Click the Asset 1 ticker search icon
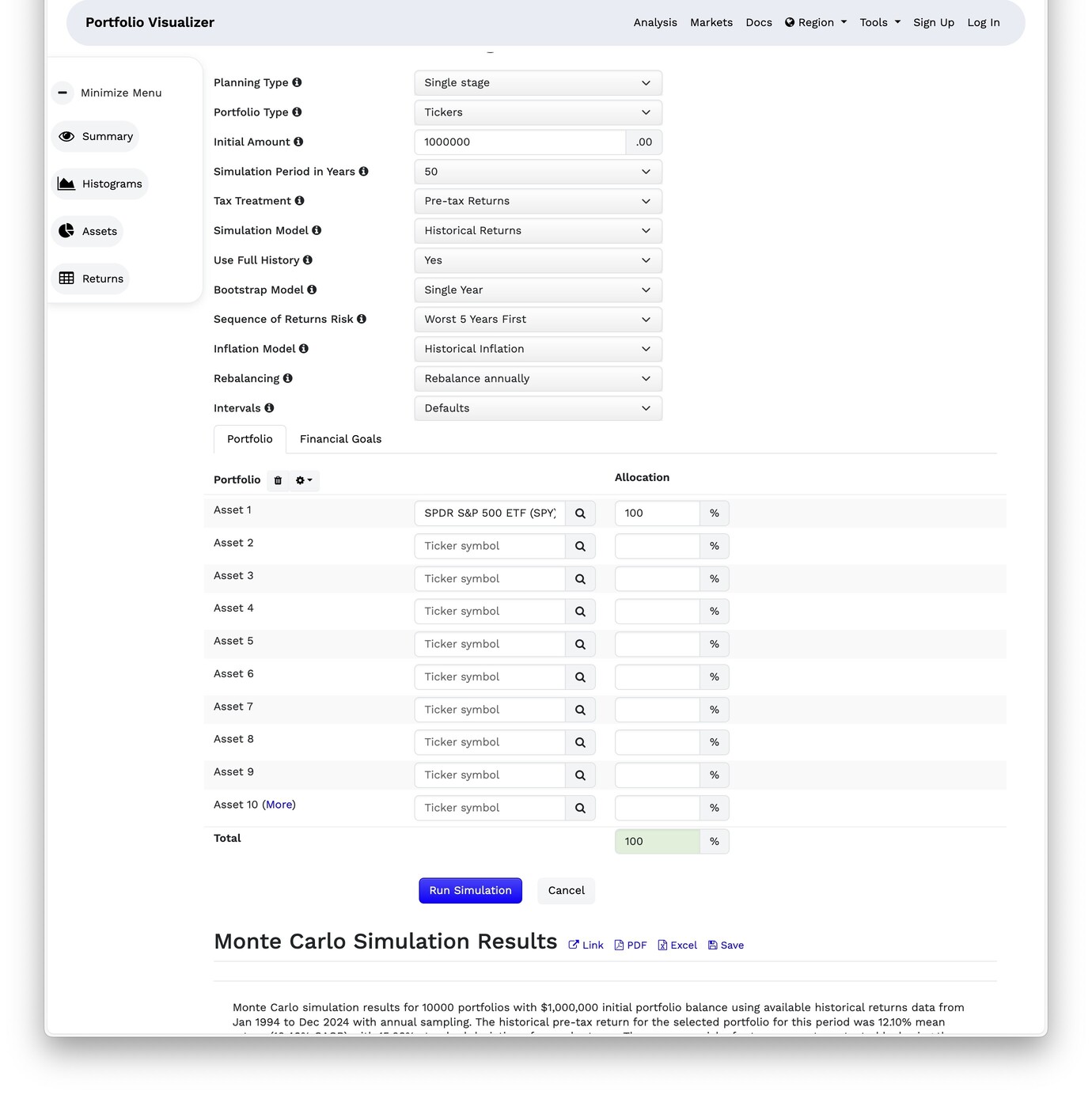Image resolution: width=1092 pixels, height=1095 pixels. (580, 513)
